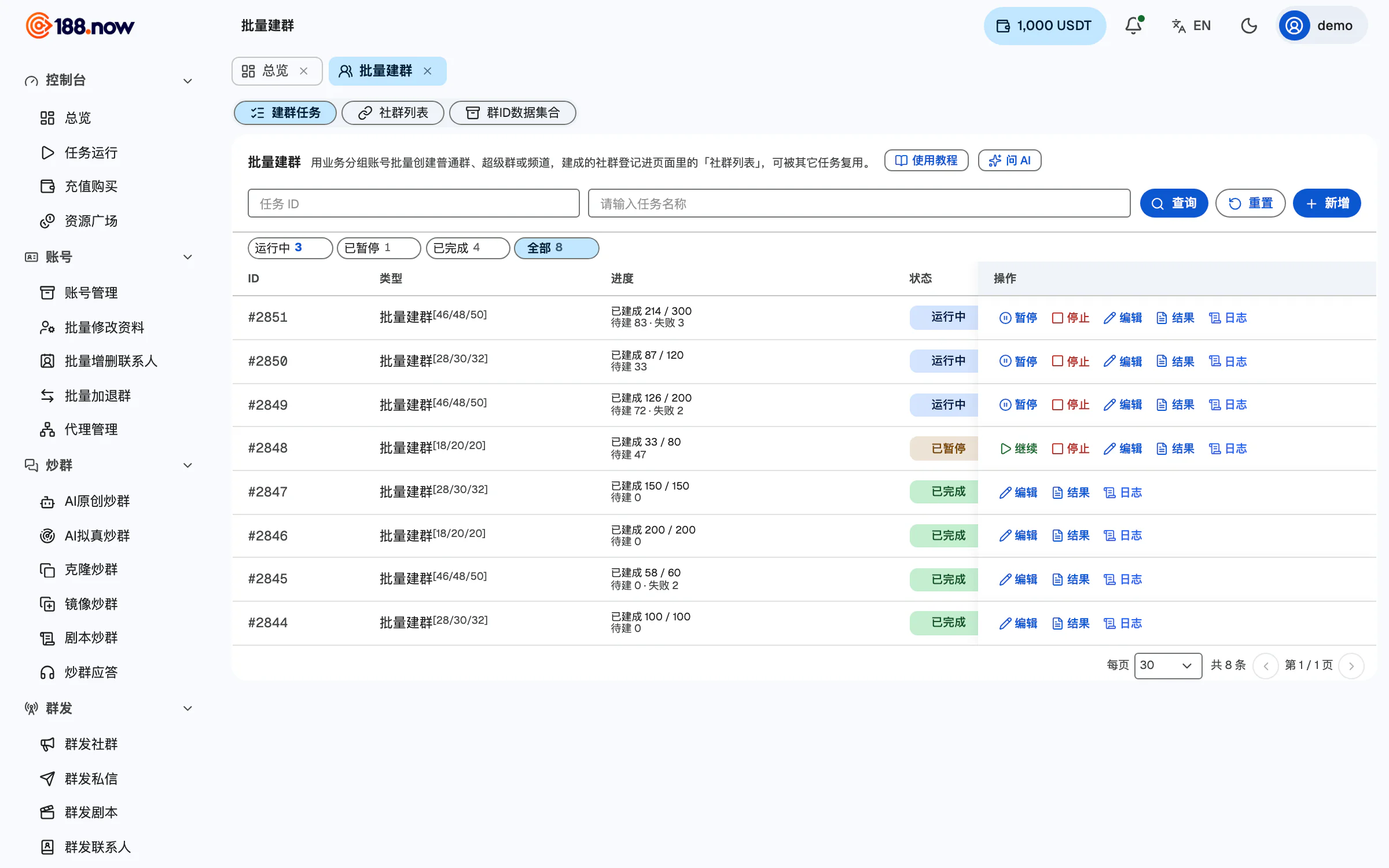Image resolution: width=1389 pixels, height=868 pixels.
Task: Open the per-page 30 dropdown
Action: point(1168,665)
